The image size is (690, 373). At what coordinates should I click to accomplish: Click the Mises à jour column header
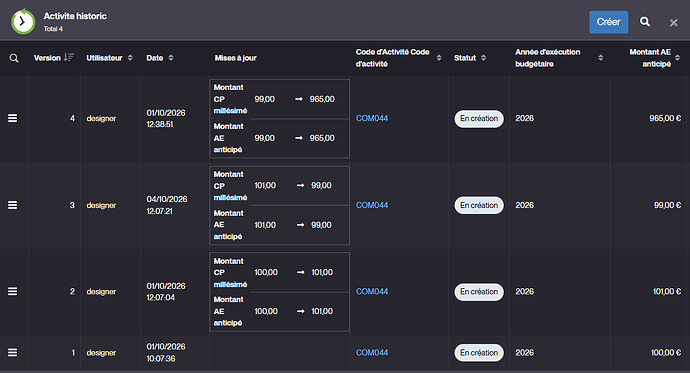tap(235, 58)
